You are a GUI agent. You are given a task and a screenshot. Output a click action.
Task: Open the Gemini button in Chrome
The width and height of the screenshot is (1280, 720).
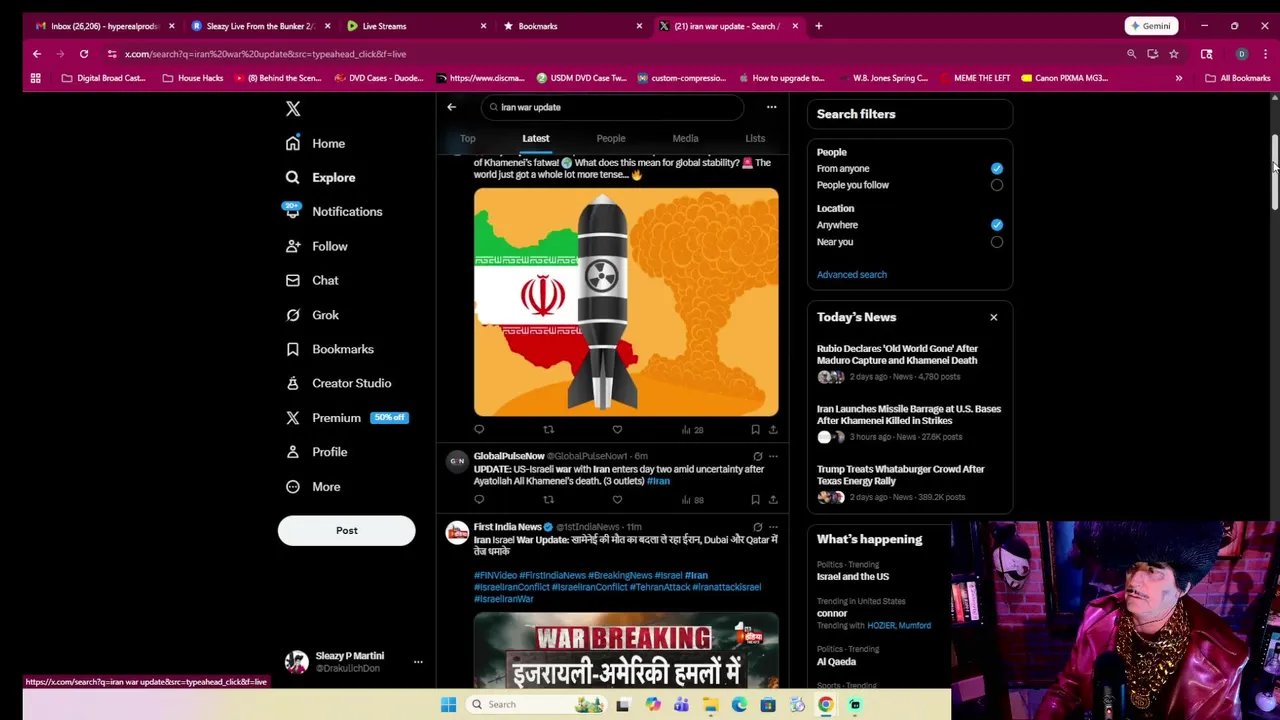tap(1150, 26)
